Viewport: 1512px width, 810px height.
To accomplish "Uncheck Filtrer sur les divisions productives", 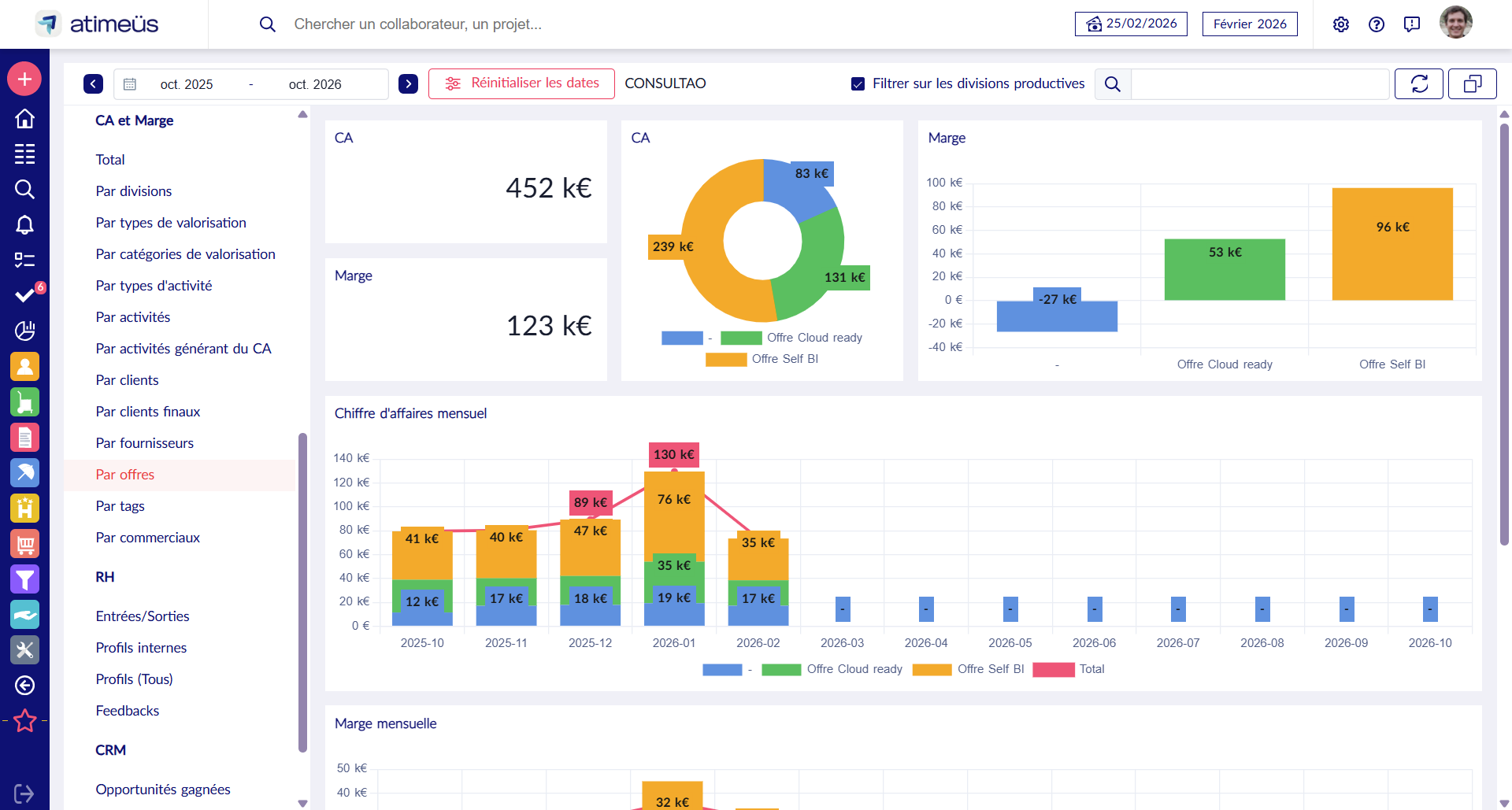I will (858, 83).
